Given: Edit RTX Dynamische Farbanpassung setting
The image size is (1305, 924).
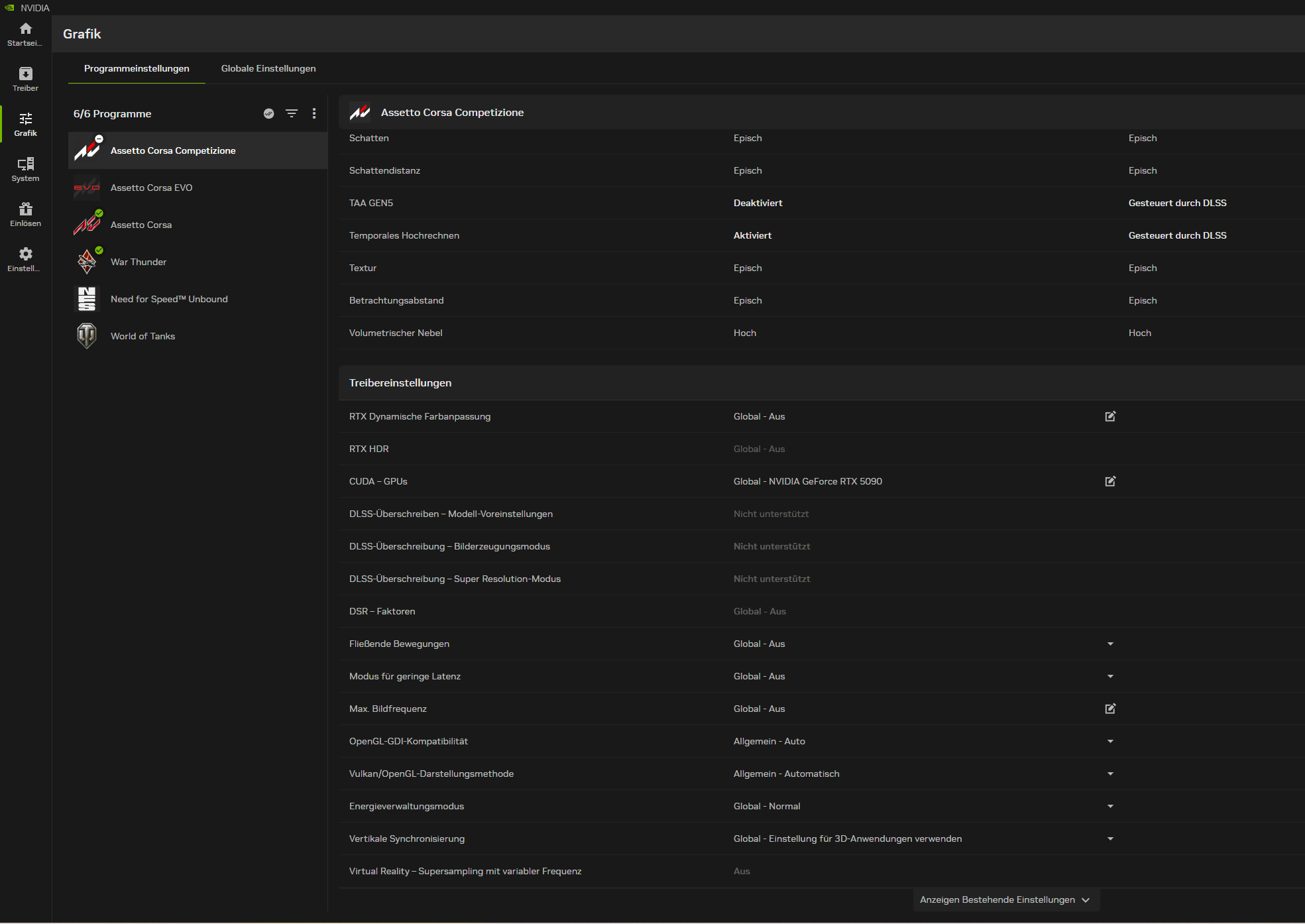Looking at the screenshot, I should pyautogui.click(x=1110, y=416).
